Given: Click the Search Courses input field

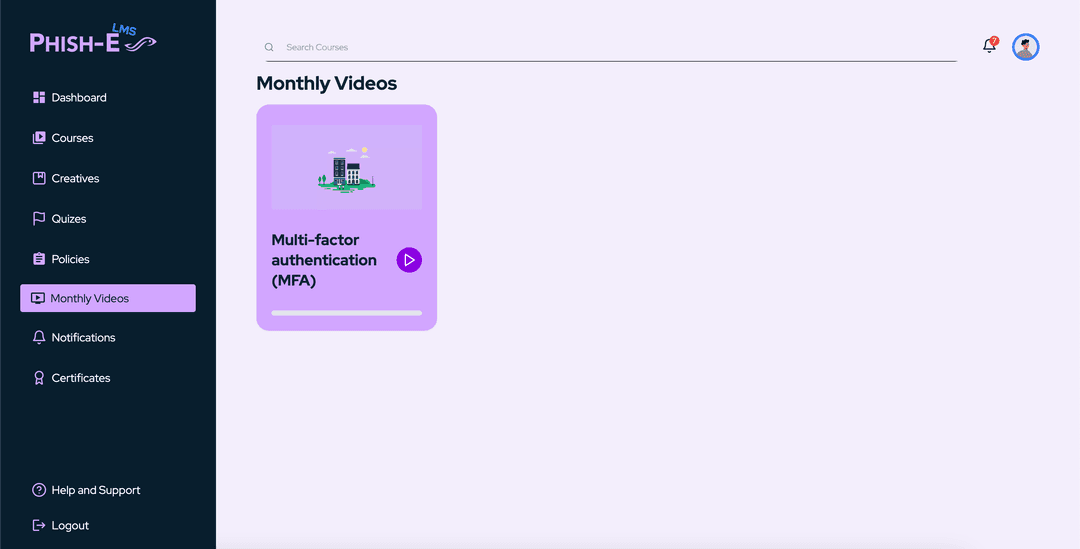Looking at the screenshot, I should click(612, 48).
